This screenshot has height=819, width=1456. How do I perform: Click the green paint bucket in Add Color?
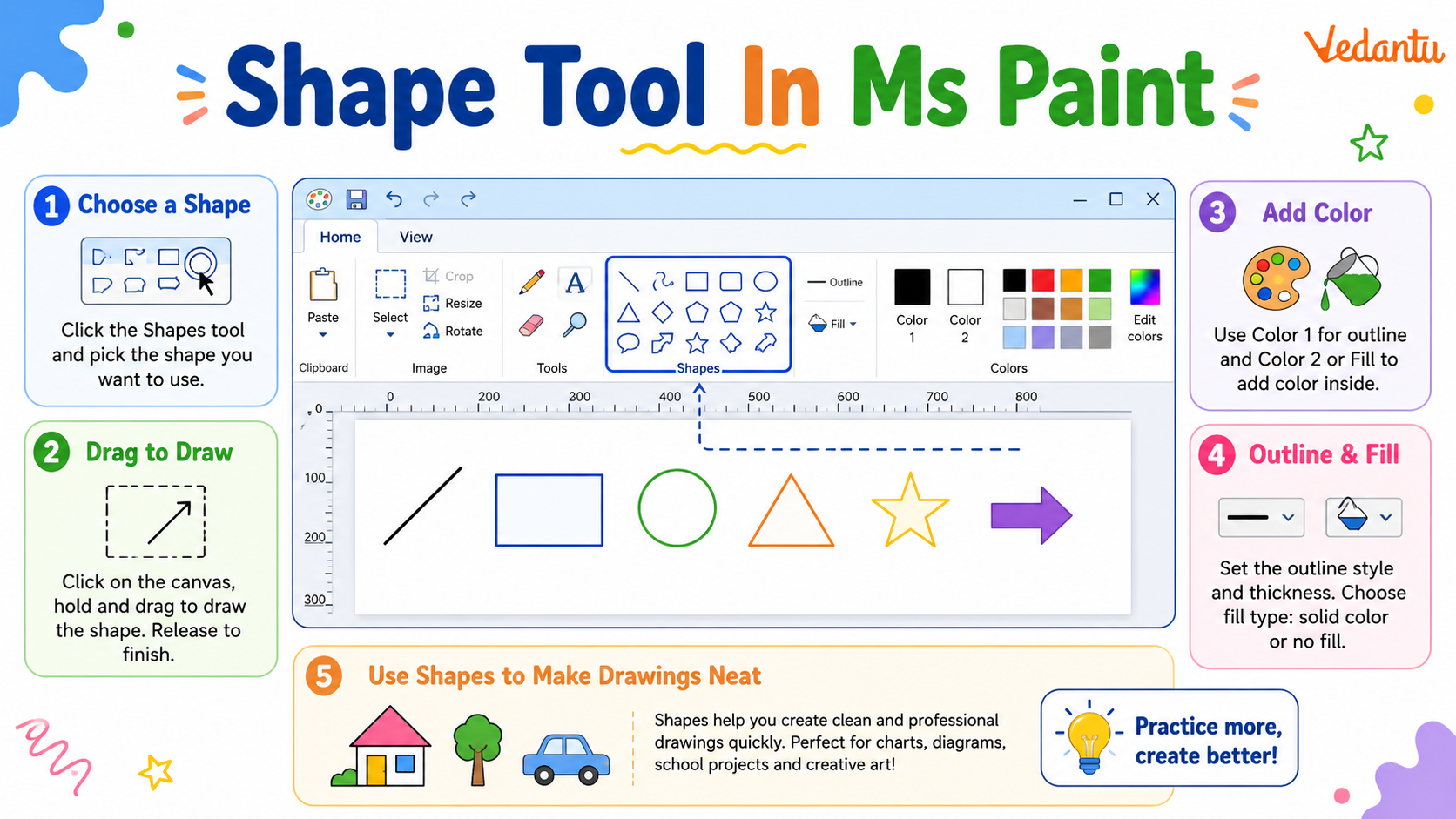click(x=1352, y=279)
